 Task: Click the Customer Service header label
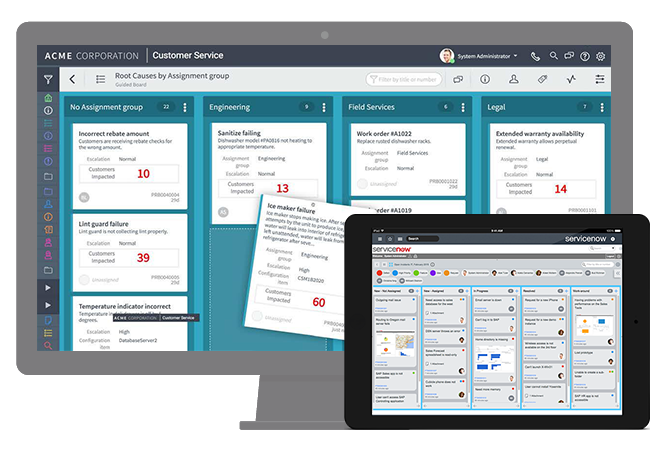tap(188, 56)
